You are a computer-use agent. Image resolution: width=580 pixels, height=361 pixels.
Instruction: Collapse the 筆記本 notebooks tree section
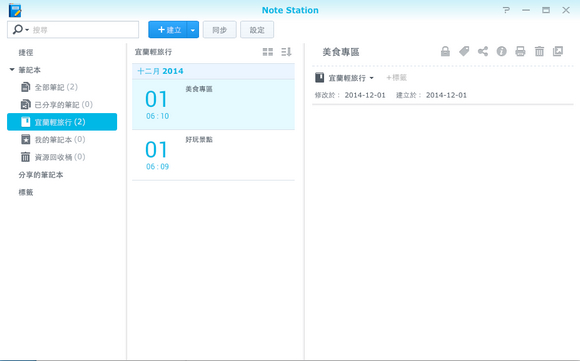pos(12,70)
